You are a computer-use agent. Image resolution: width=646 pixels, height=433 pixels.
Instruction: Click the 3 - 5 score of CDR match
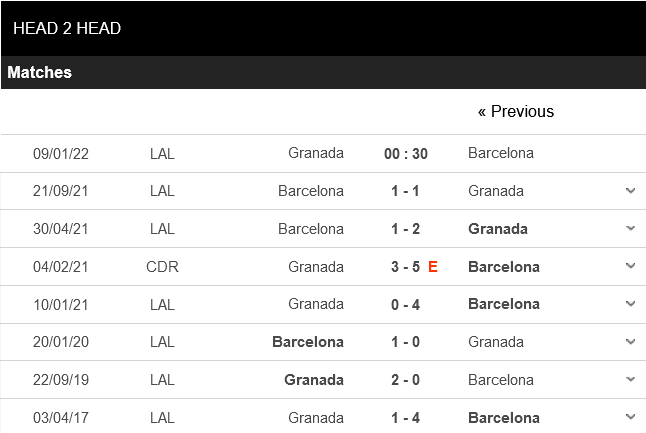(x=405, y=267)
